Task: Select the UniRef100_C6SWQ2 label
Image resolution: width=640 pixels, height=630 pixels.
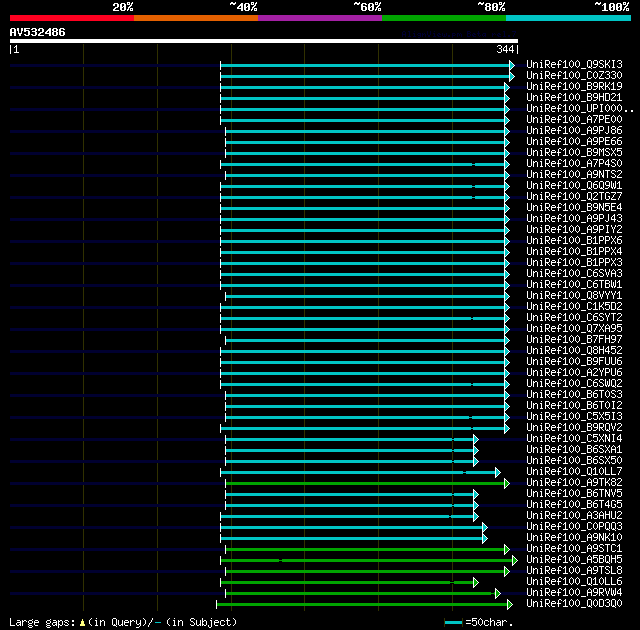Action: pos(574,384)
